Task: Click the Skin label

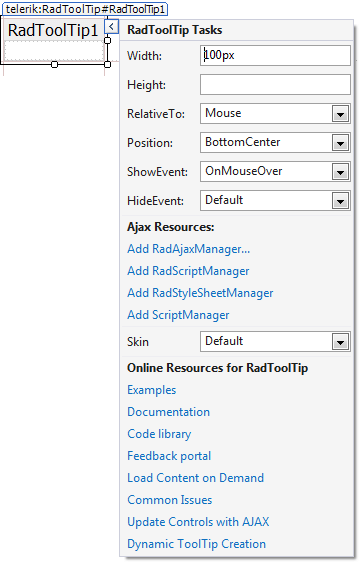Action: (x=138, y=342)
